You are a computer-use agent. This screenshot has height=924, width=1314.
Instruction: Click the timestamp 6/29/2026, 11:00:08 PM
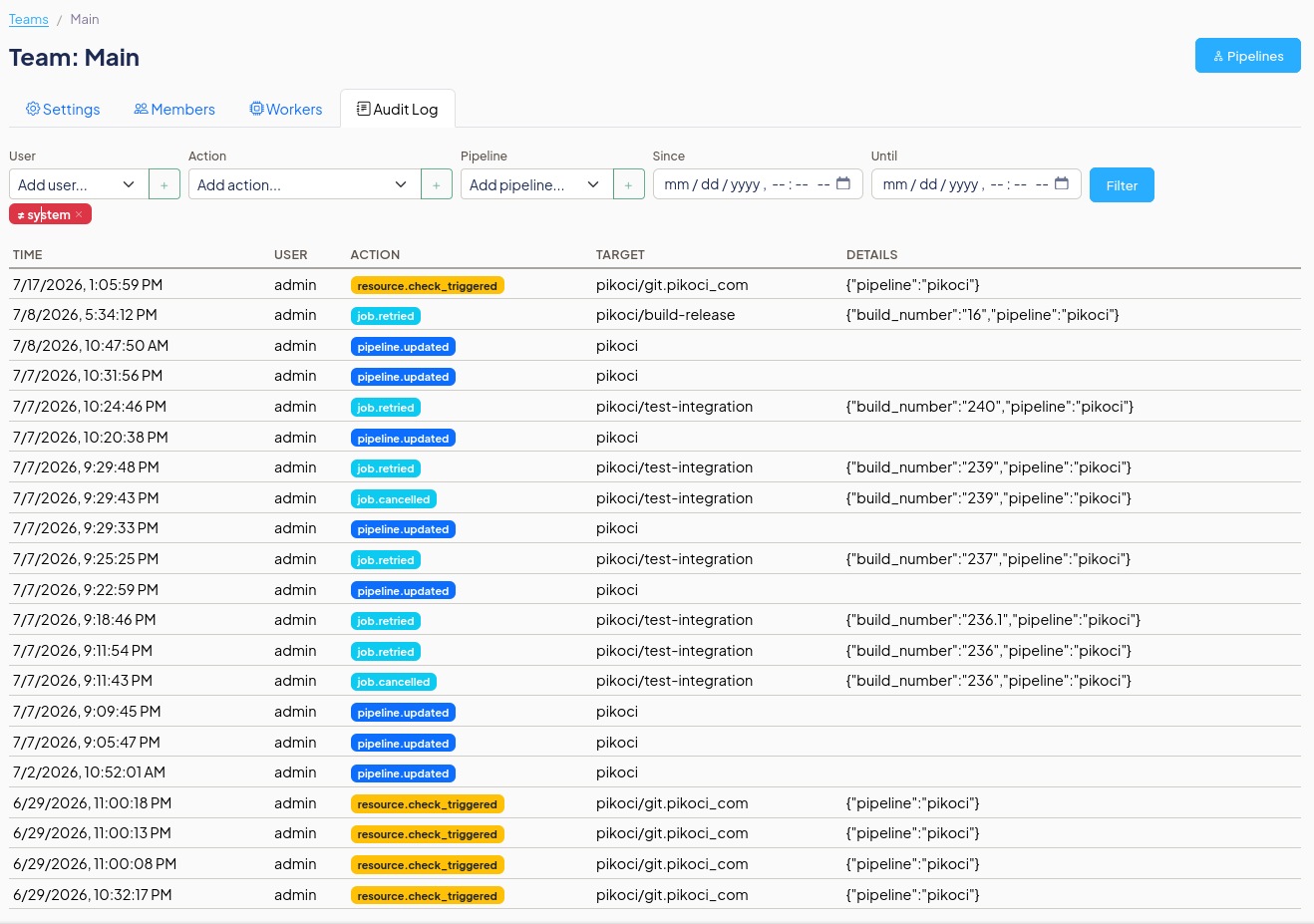(x=95, y=864)
